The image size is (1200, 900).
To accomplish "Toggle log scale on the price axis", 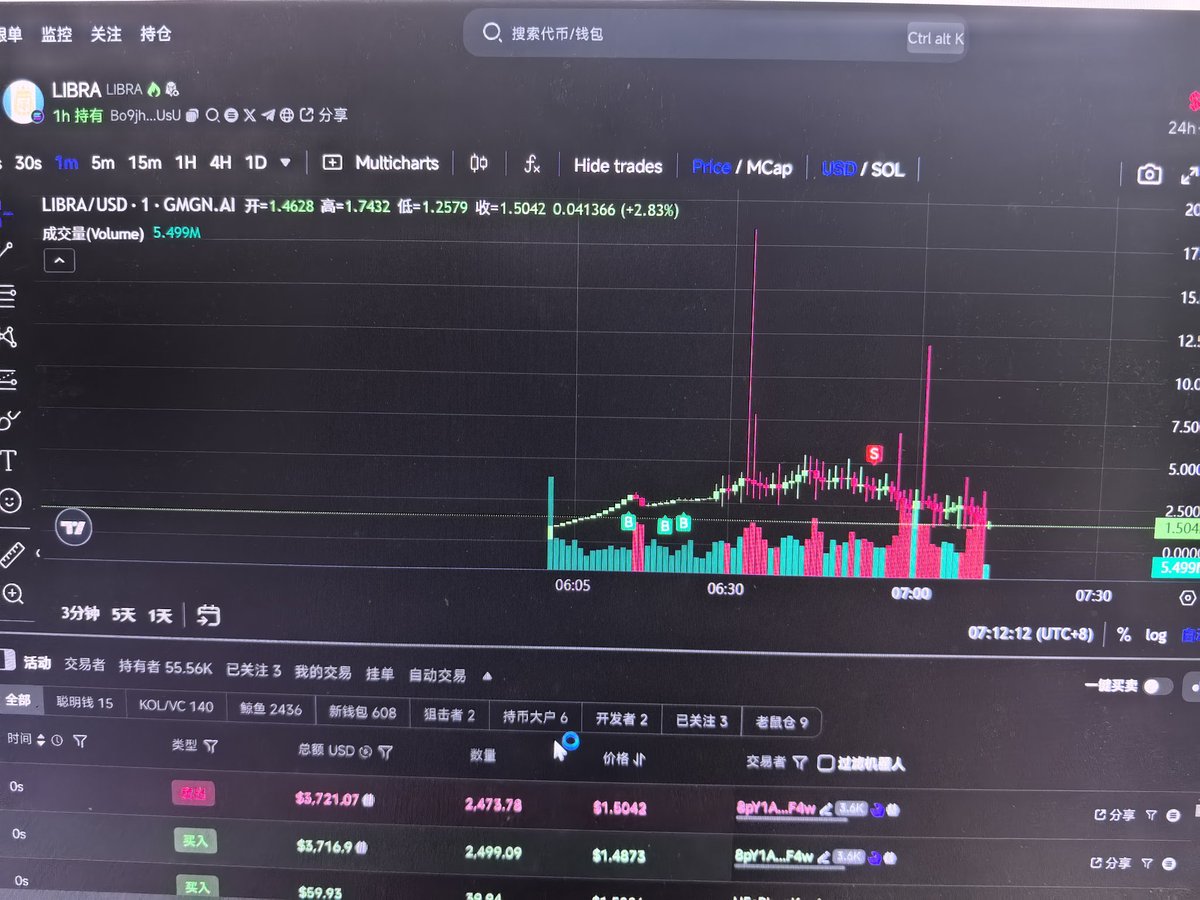I will pos(1156,635).
